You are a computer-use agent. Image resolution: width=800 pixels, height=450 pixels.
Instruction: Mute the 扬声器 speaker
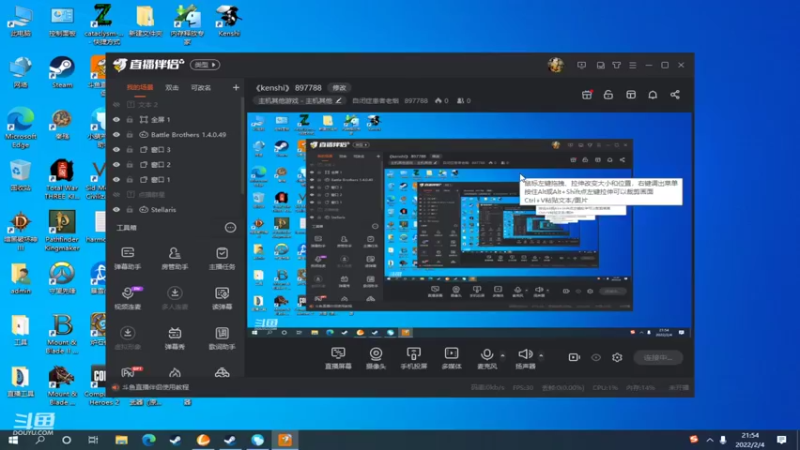tap(525, 358)
